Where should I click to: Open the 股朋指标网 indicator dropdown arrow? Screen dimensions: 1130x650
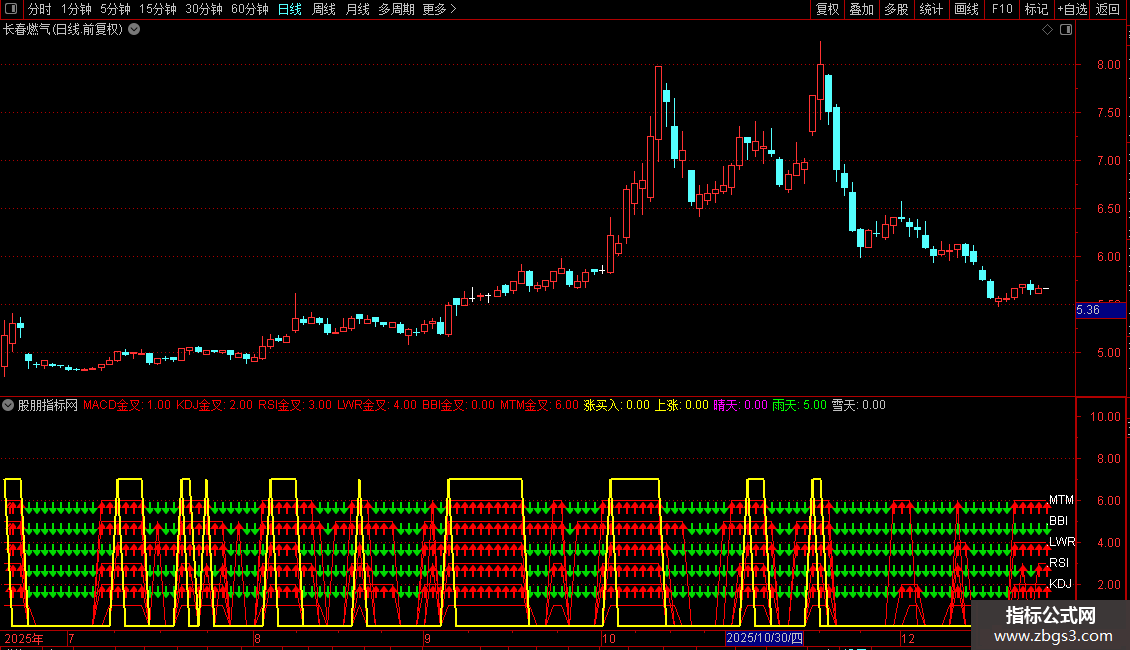pos(8,405)
